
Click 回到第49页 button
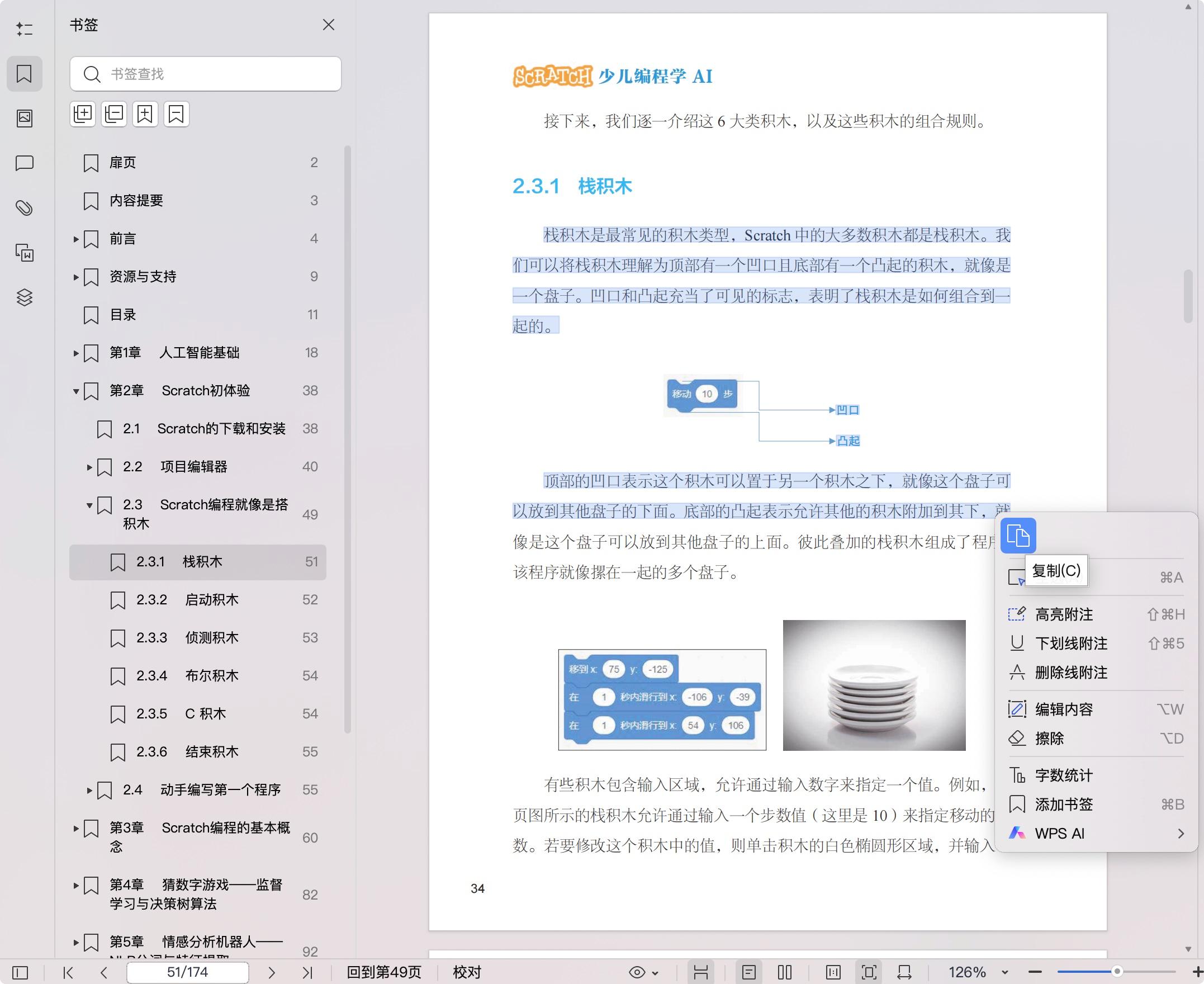tap(384, 973)
